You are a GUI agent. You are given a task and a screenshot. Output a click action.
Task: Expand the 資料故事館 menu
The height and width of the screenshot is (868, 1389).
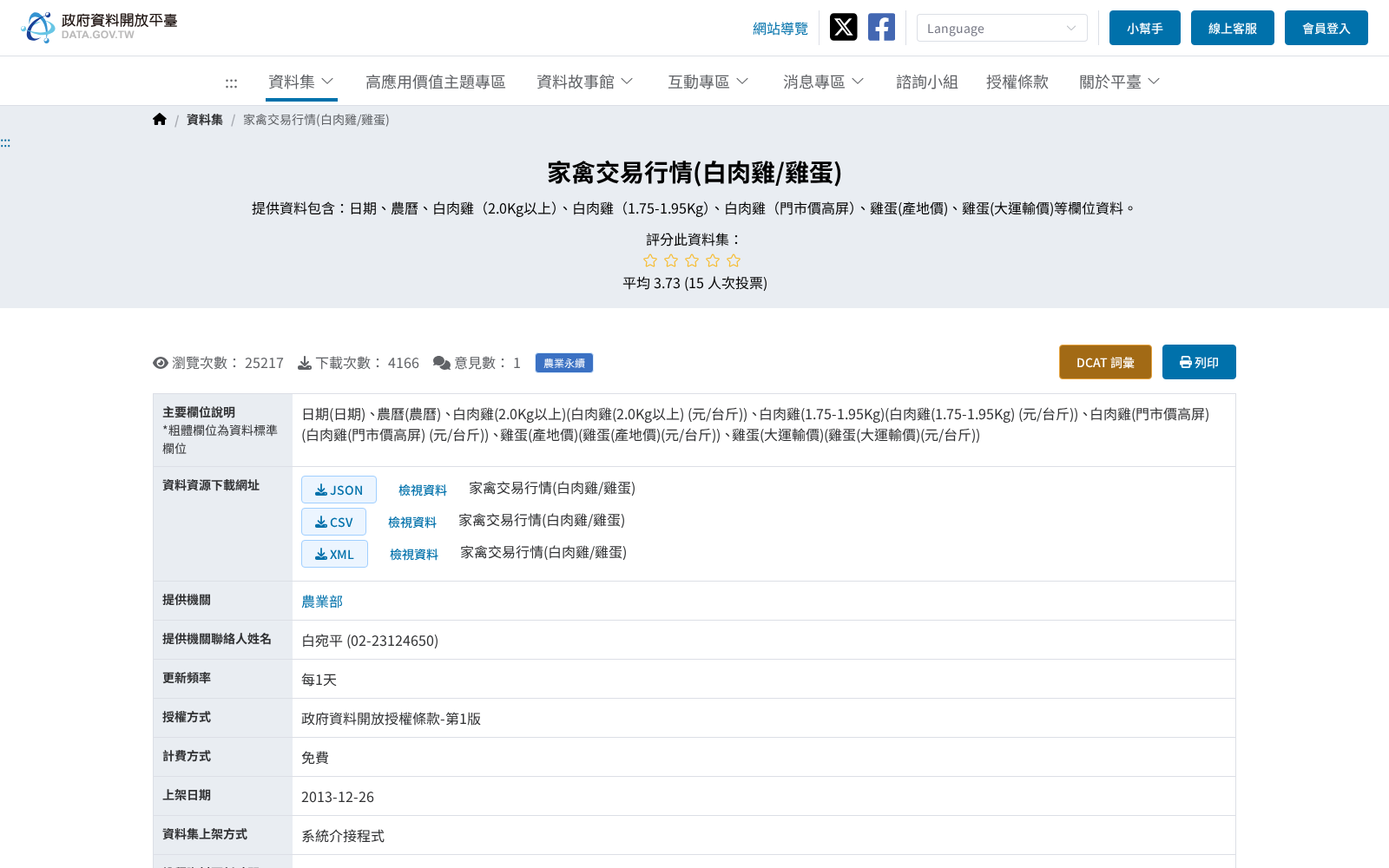(x=585, y=82)
